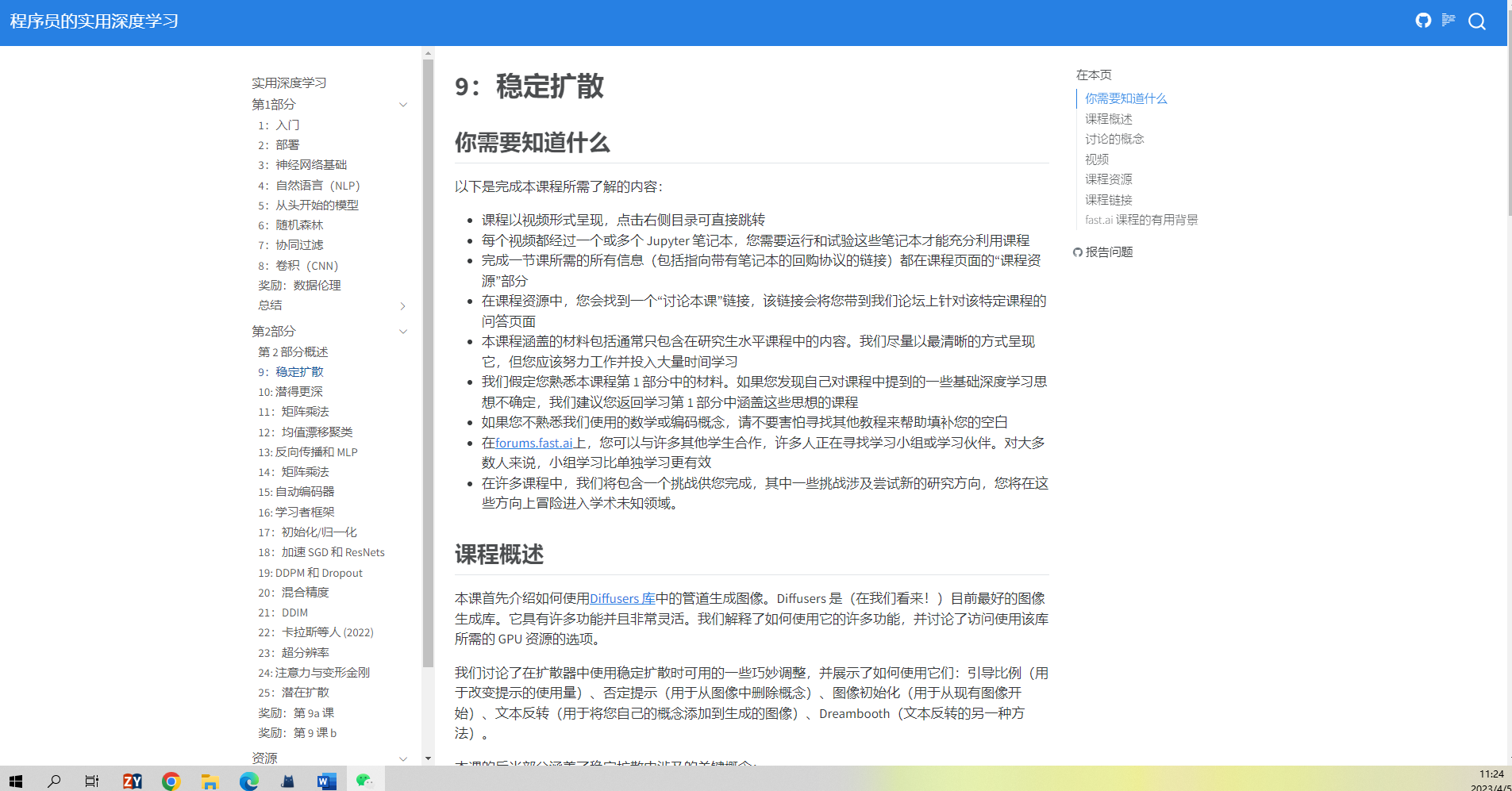Open lesson 1：入门

pos(279,125)
